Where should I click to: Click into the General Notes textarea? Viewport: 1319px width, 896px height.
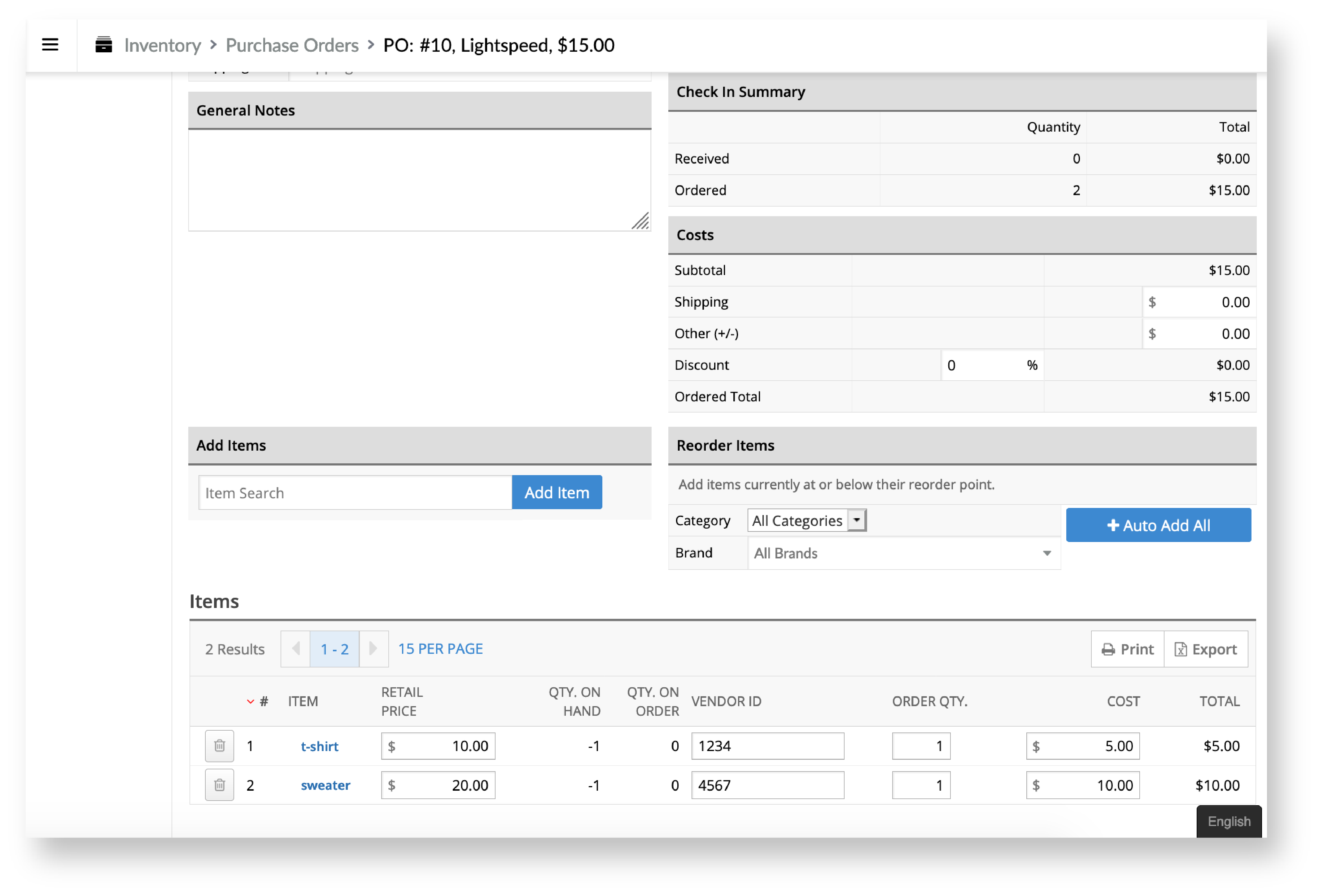click(x=419, y=181)
